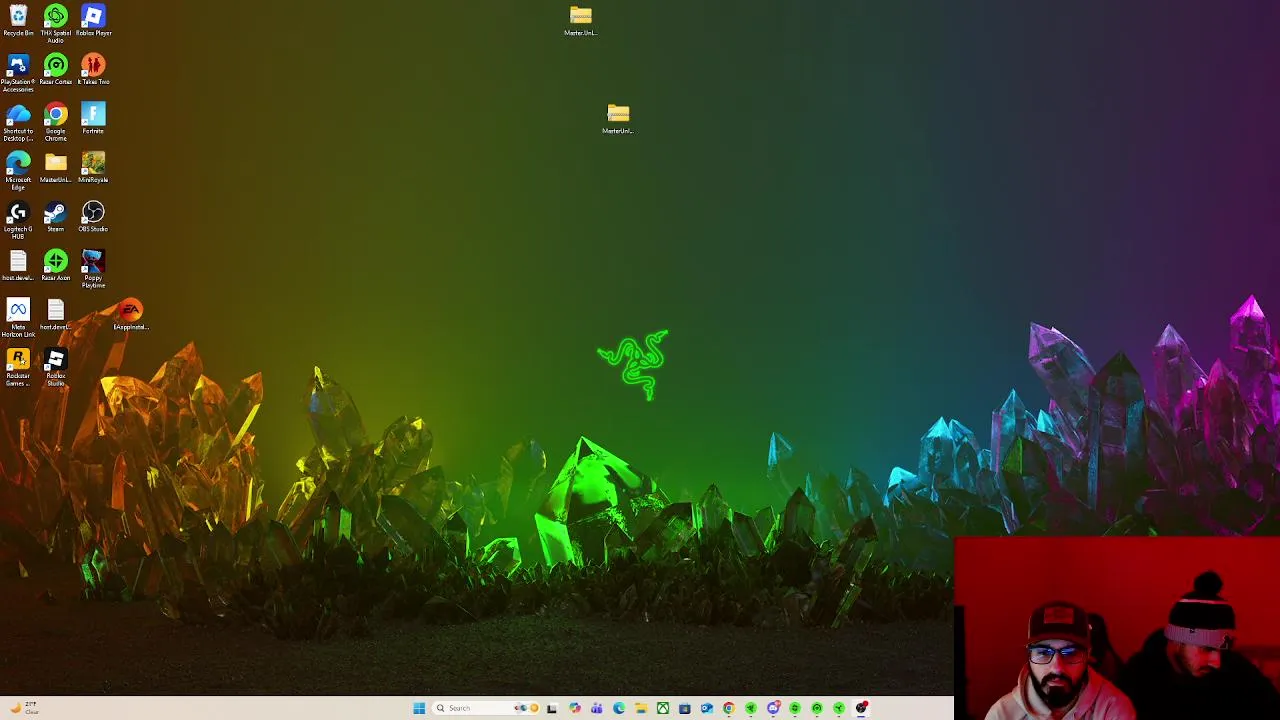Launch Google Chrome from the desktop
The image size is (1280, 720).
tap(55, 121)
